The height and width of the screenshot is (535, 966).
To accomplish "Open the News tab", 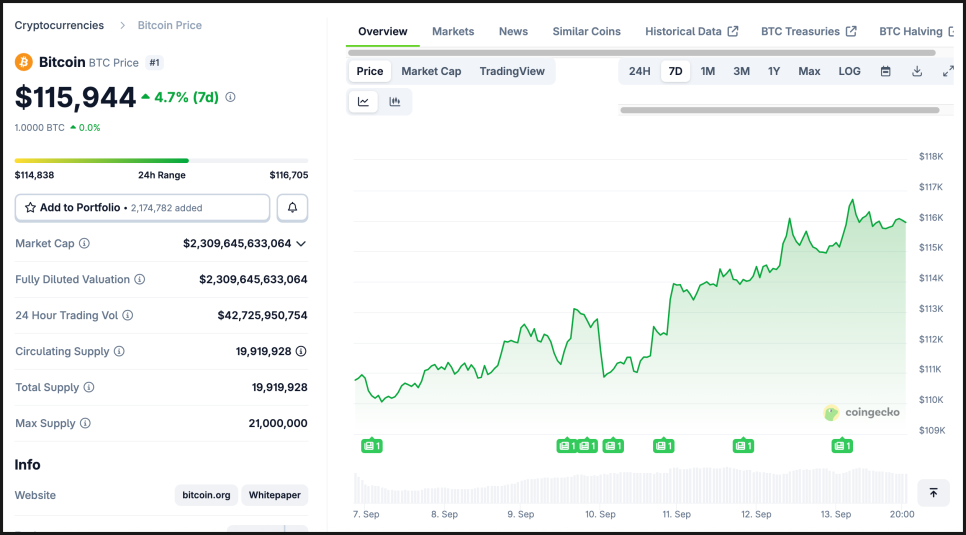I will click(513, 31).
